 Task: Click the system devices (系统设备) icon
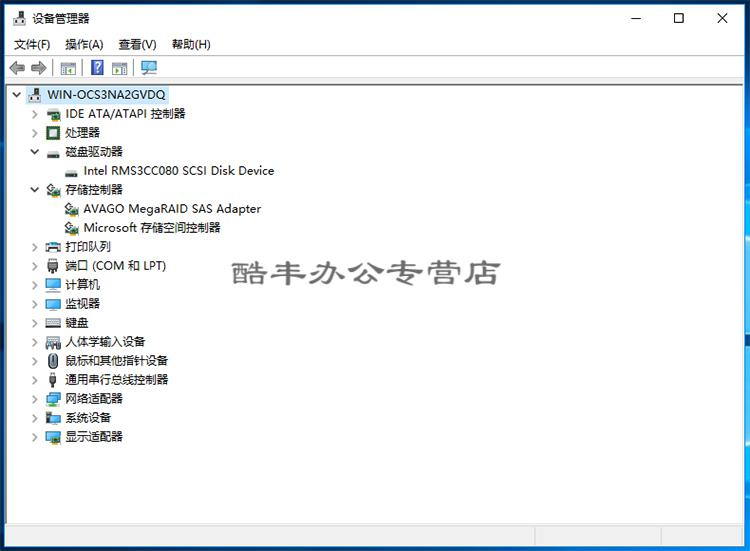53,418
